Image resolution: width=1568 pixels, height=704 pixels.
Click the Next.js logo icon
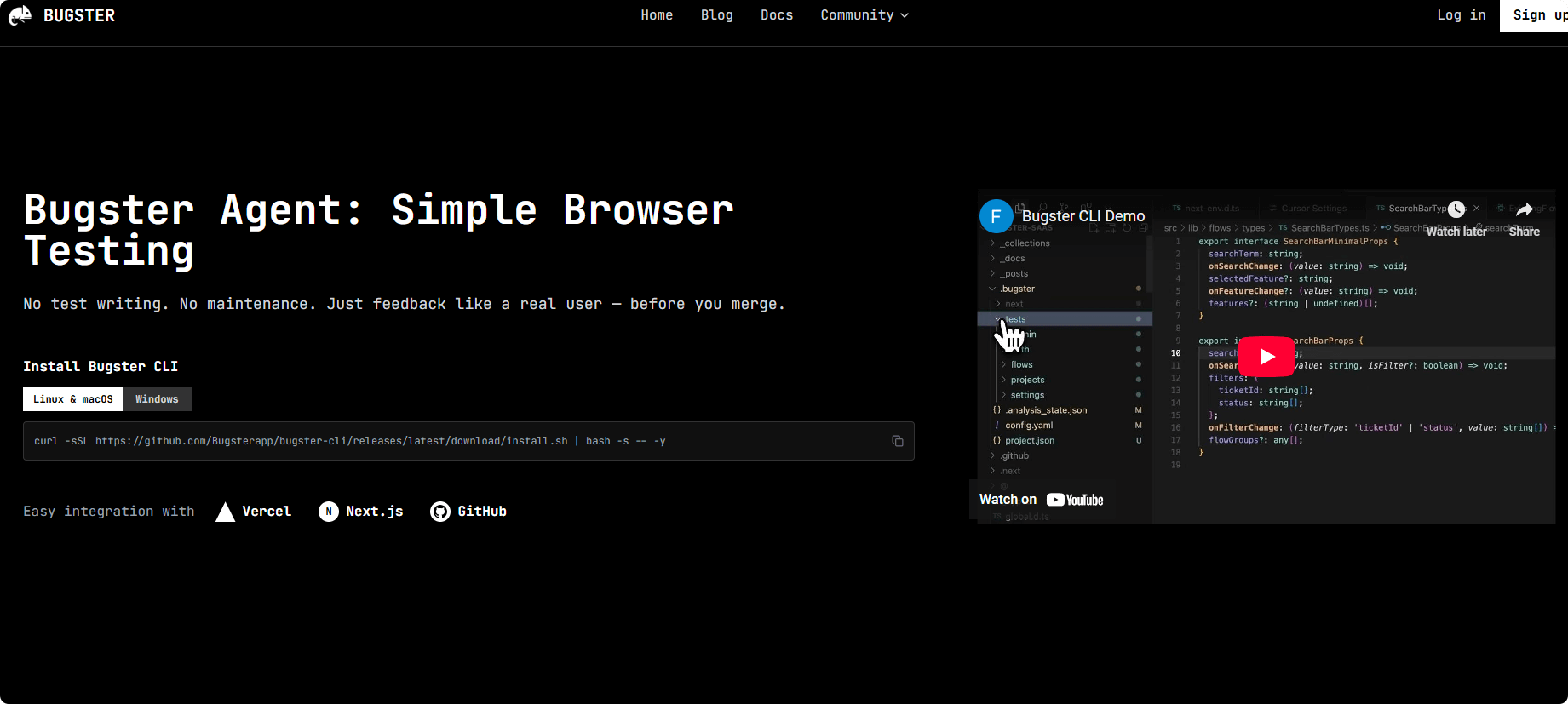tap(329, 512)
